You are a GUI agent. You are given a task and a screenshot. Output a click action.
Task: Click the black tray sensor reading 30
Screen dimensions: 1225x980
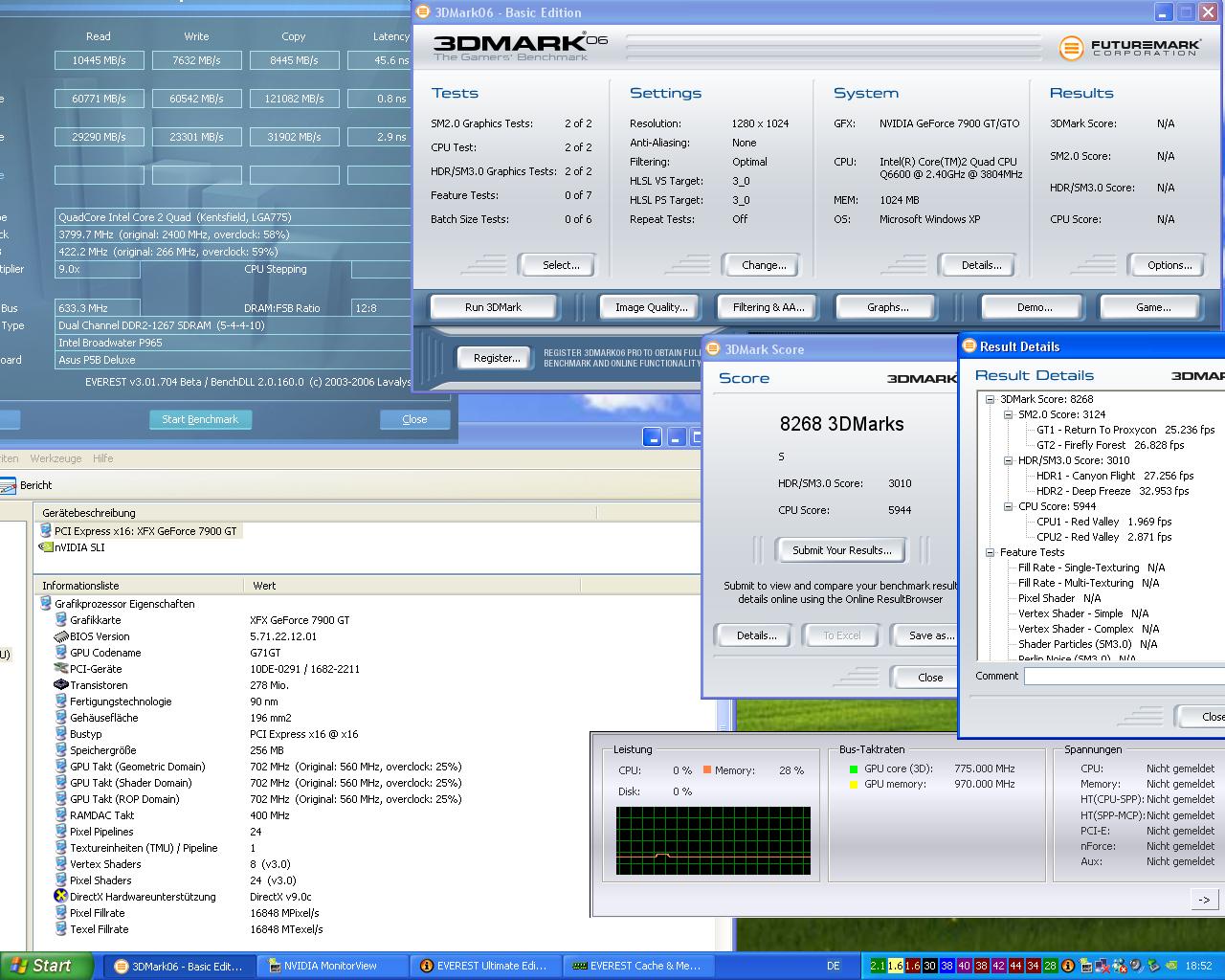click(929, 966)
